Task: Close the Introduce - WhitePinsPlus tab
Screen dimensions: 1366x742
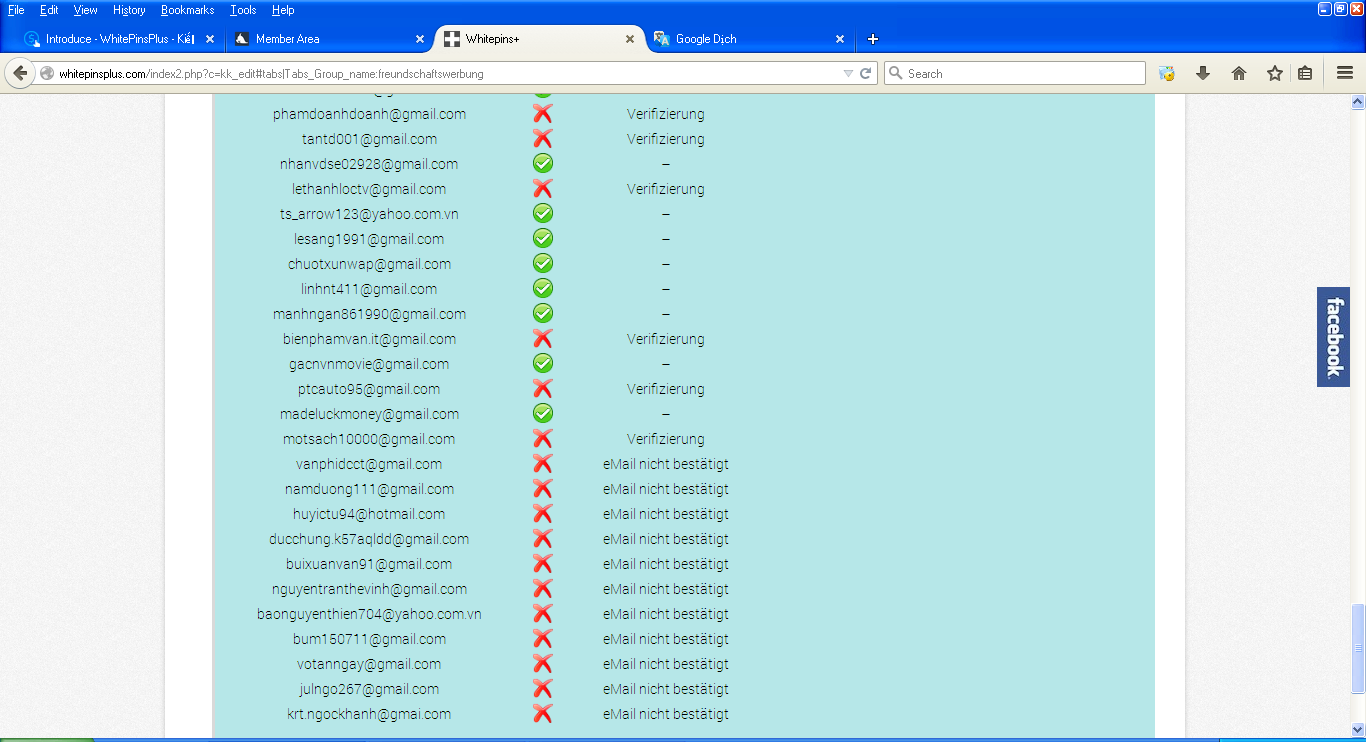Action: click(210, 39)
